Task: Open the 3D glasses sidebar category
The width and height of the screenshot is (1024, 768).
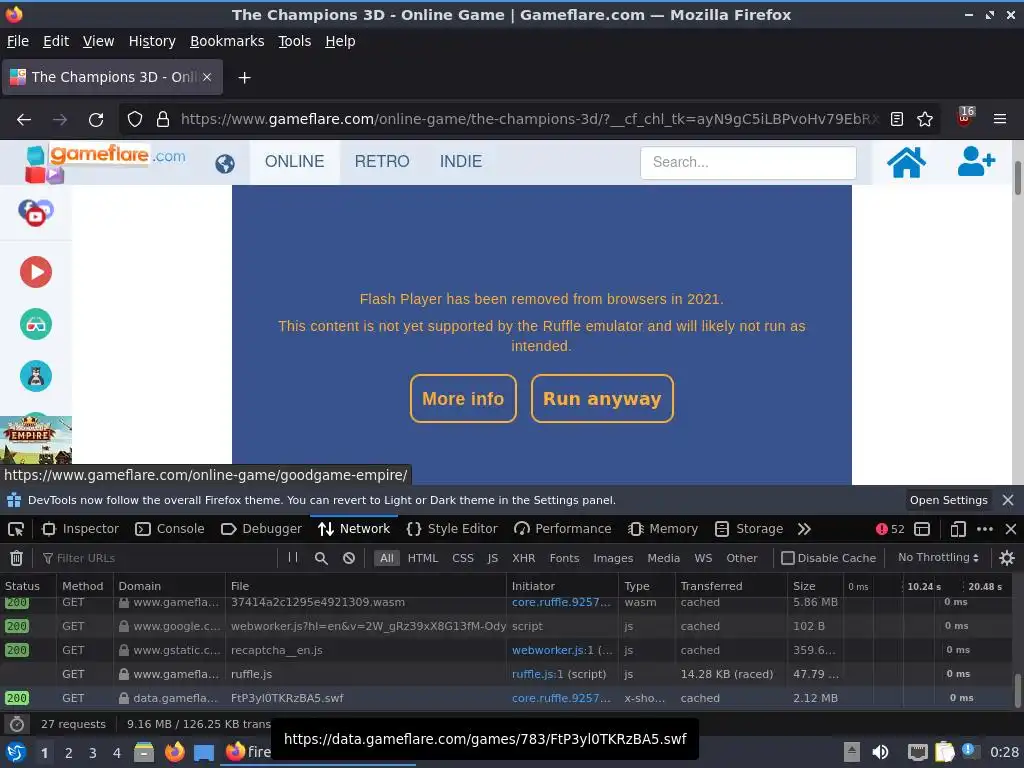Action: point(36,324)
